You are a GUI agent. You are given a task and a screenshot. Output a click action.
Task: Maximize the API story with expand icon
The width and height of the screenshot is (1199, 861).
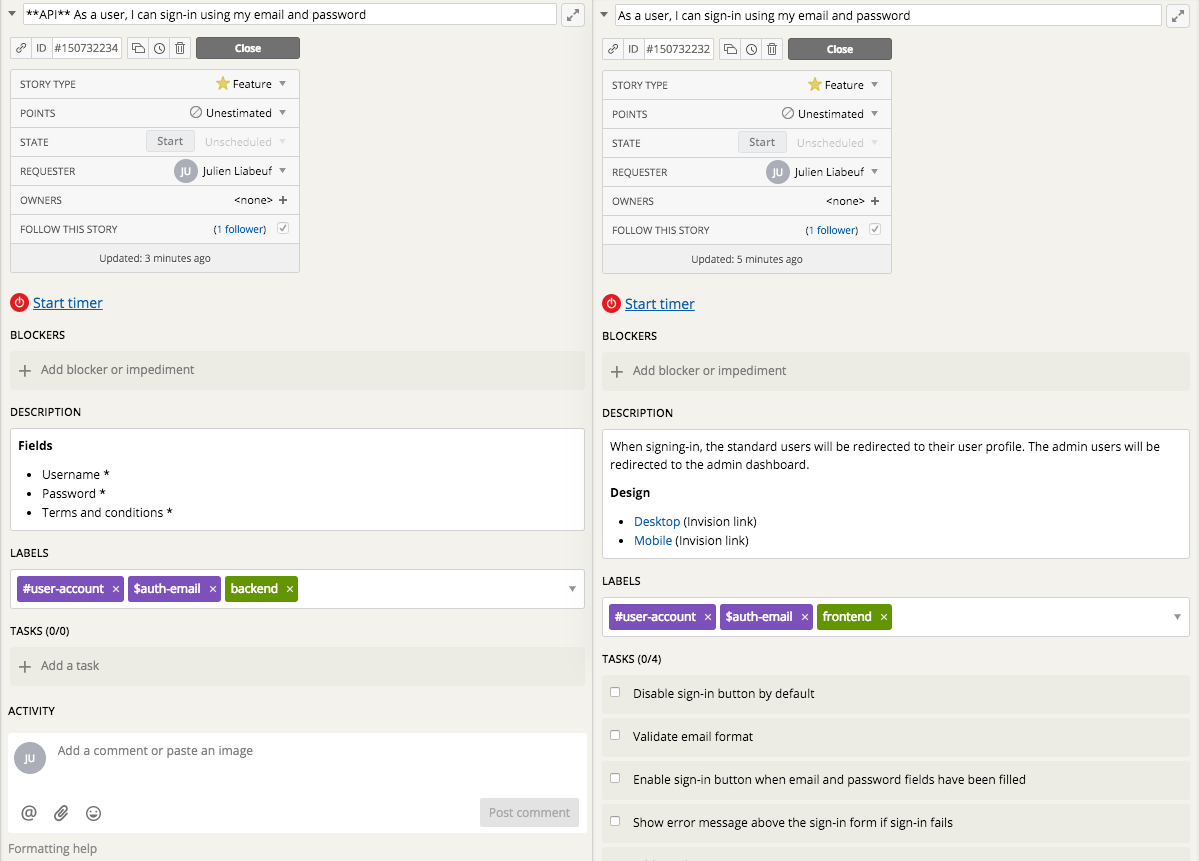(x=573, y=15)
